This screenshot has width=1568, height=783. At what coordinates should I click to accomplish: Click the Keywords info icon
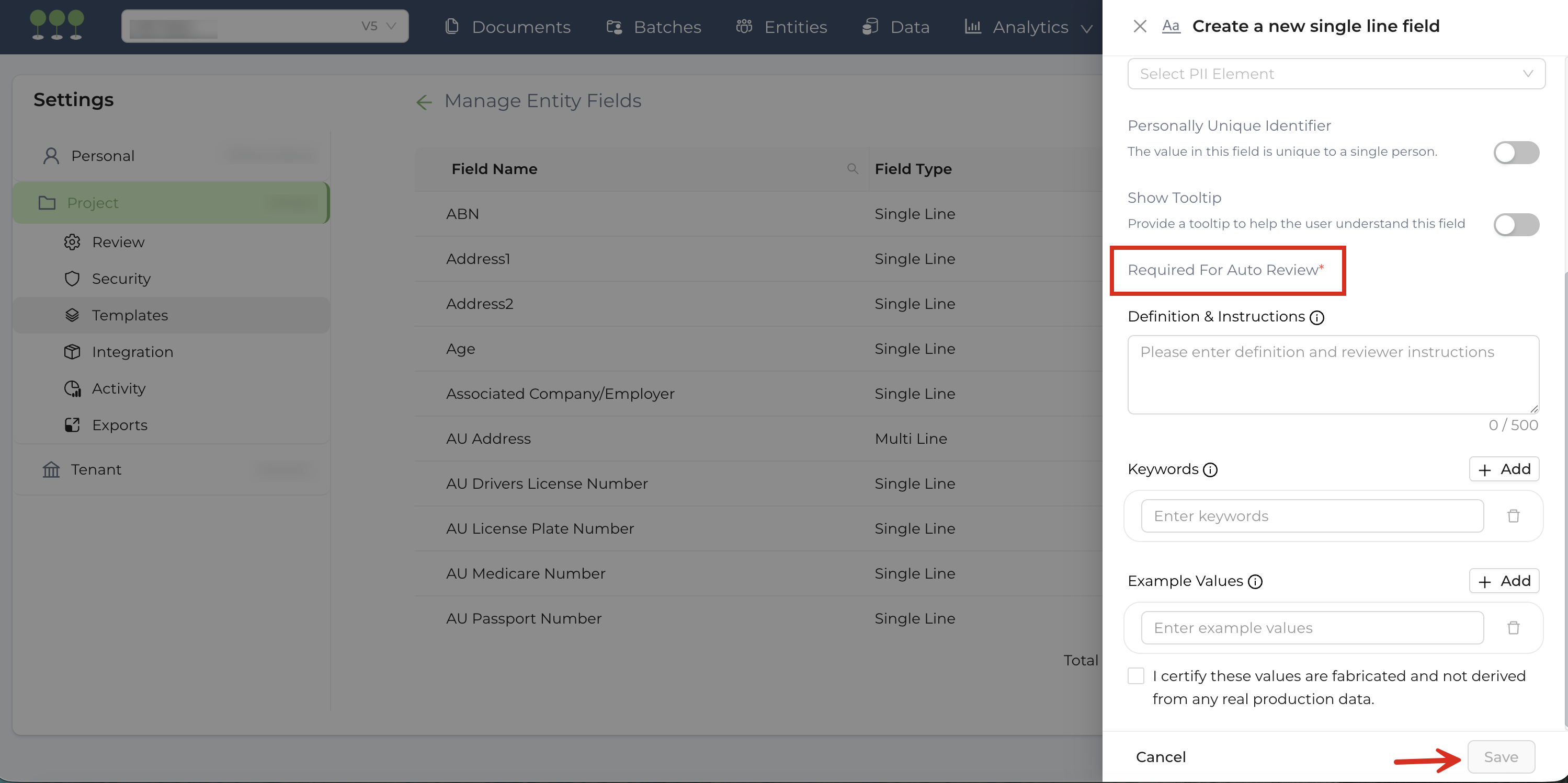coord(1210,470)
